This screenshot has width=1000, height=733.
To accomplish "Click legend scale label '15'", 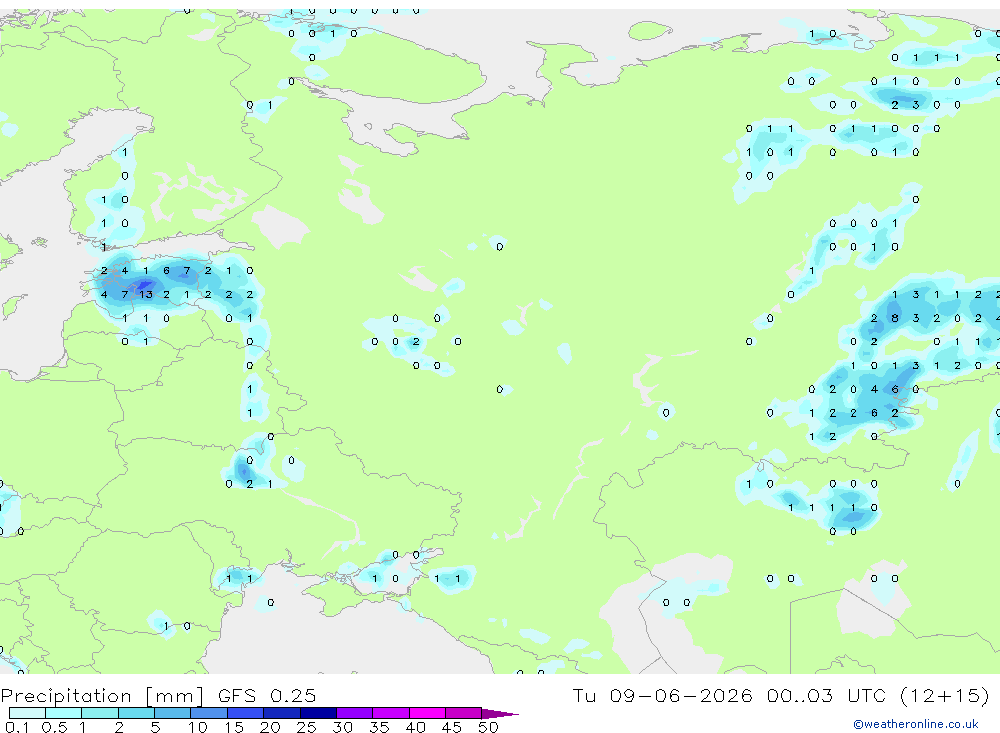I will coord(234,727).
